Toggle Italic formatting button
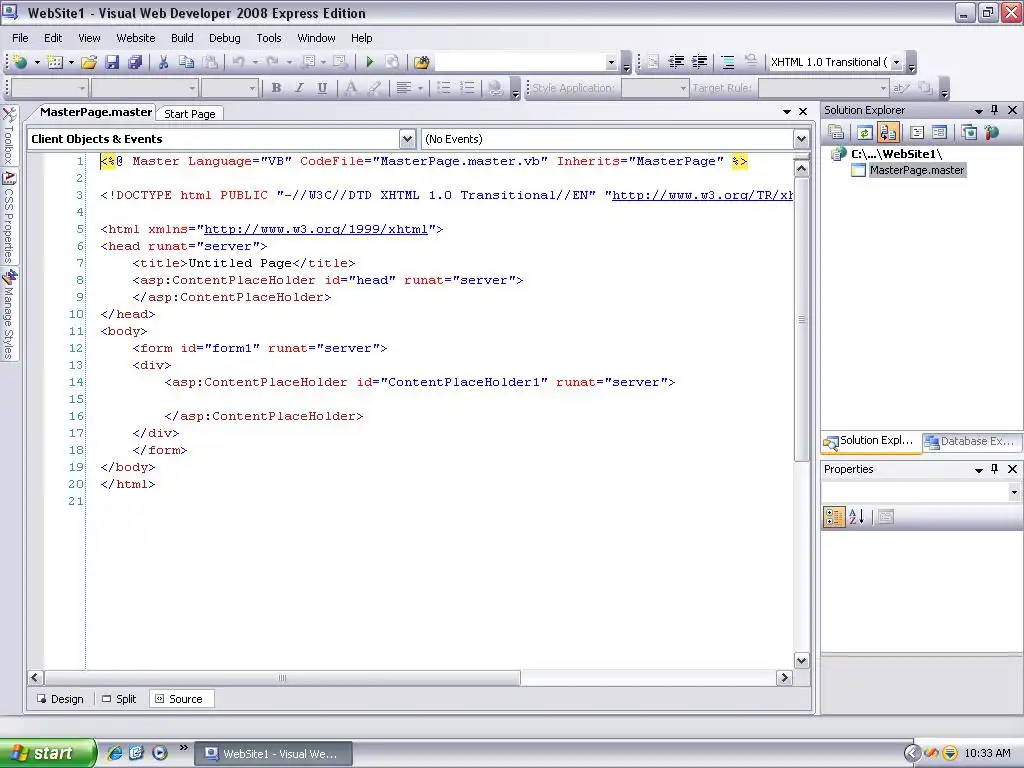The height and width of the screenshot is (768, 1024). 299,88
